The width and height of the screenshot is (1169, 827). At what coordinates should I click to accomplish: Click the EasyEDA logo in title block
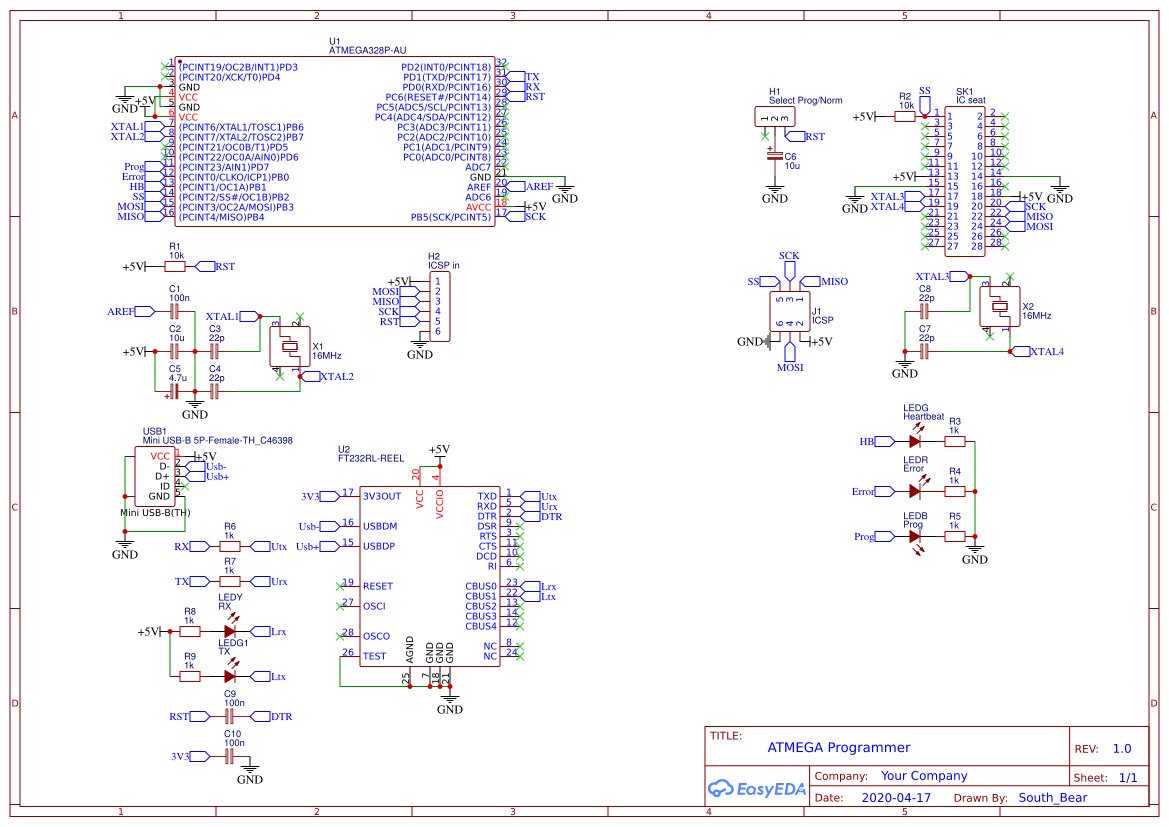(x=757, y=789)
